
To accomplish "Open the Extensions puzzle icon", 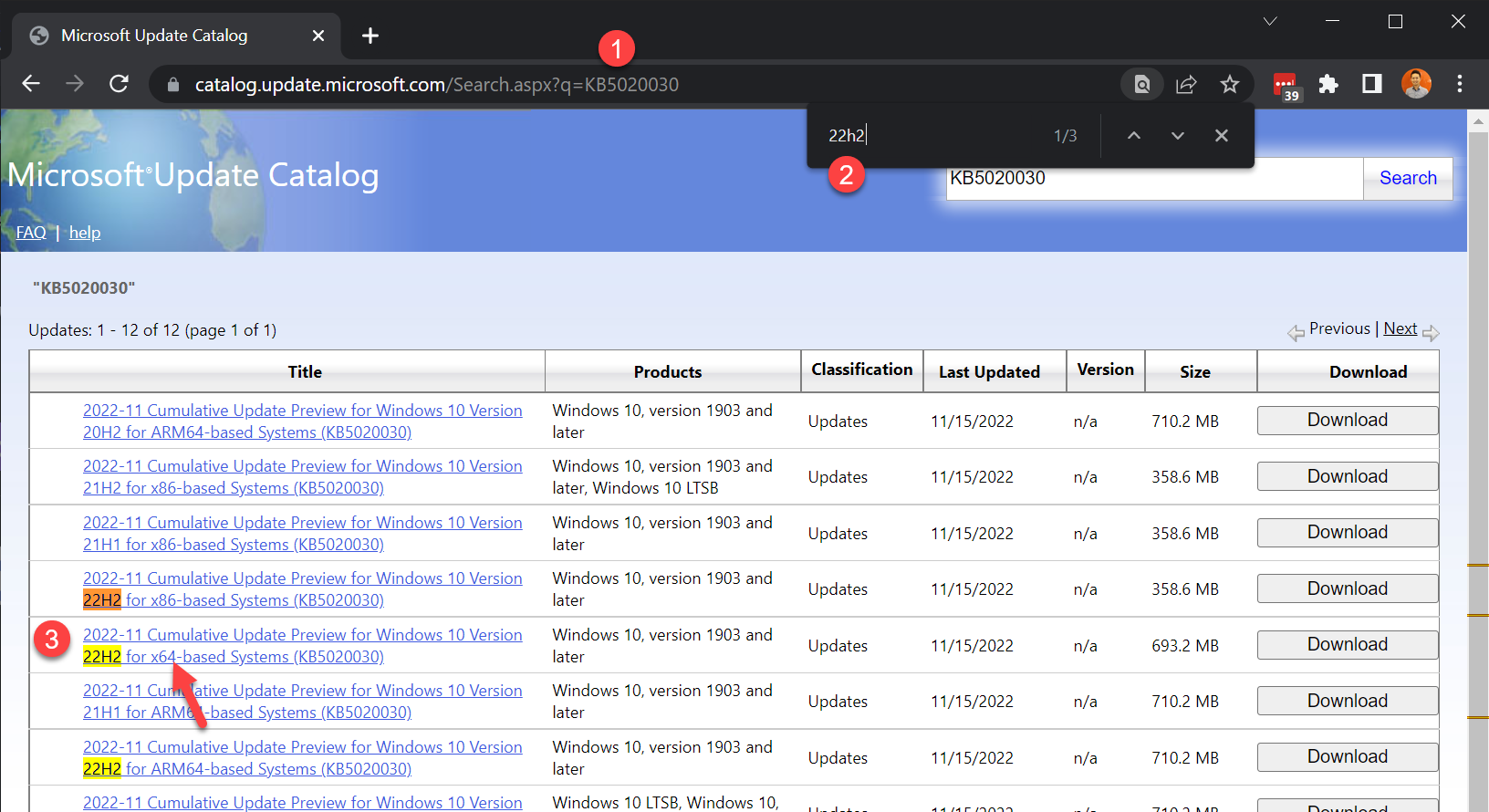I will tap(1328, 84).
